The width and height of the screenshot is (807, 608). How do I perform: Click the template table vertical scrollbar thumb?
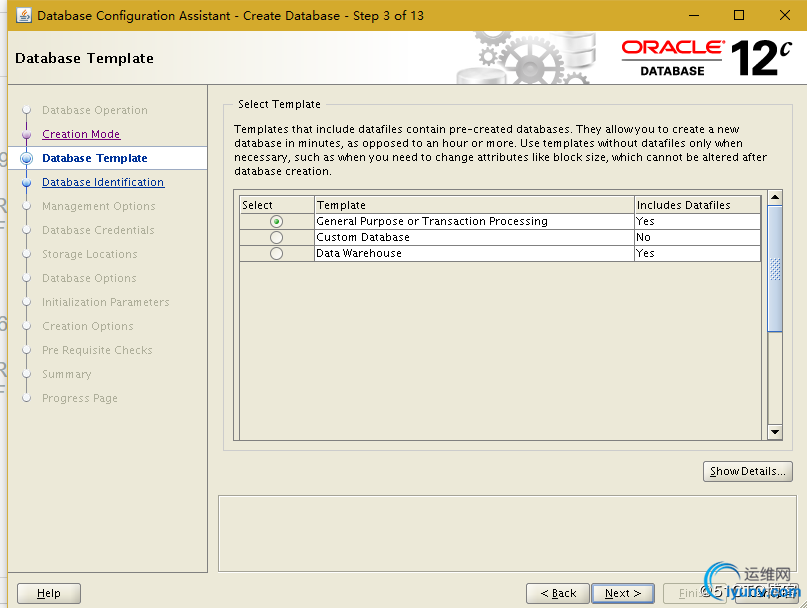[x=775, y=269]
